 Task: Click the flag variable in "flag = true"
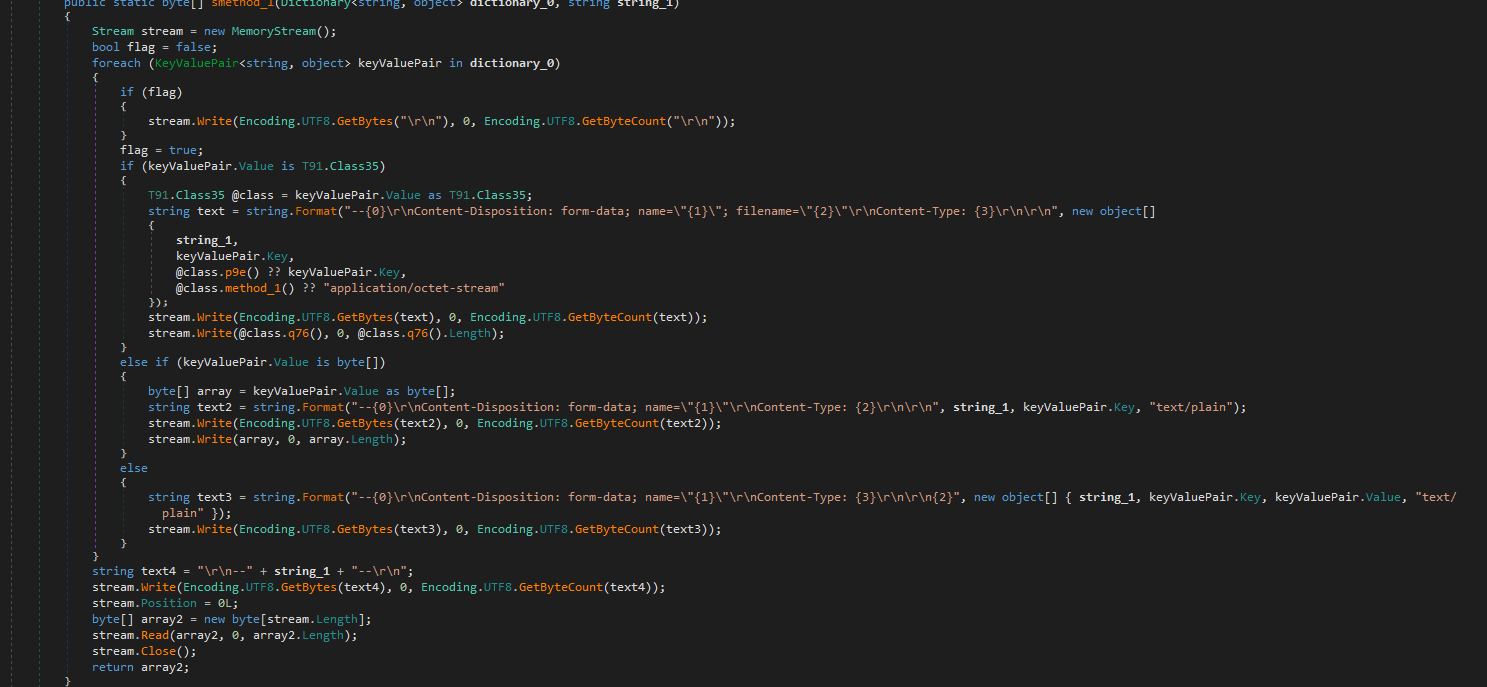136,150
